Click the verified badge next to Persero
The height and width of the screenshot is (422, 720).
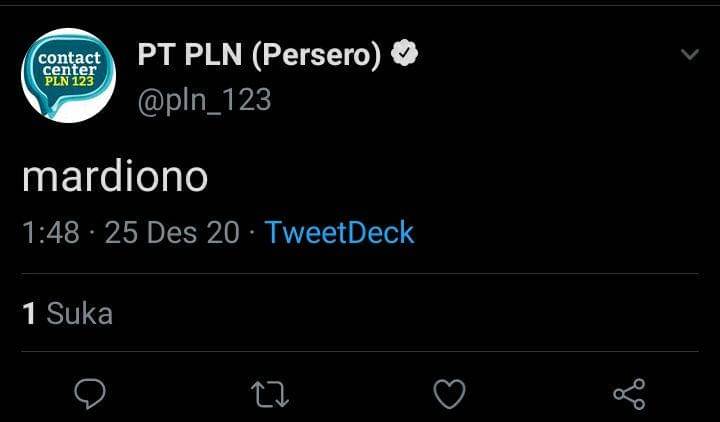(404, 56)
